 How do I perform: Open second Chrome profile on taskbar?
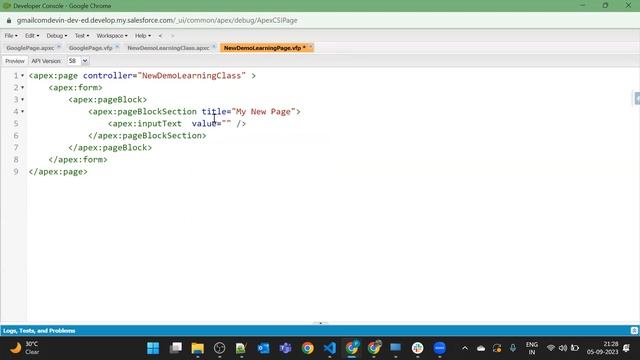coord(374,348)
